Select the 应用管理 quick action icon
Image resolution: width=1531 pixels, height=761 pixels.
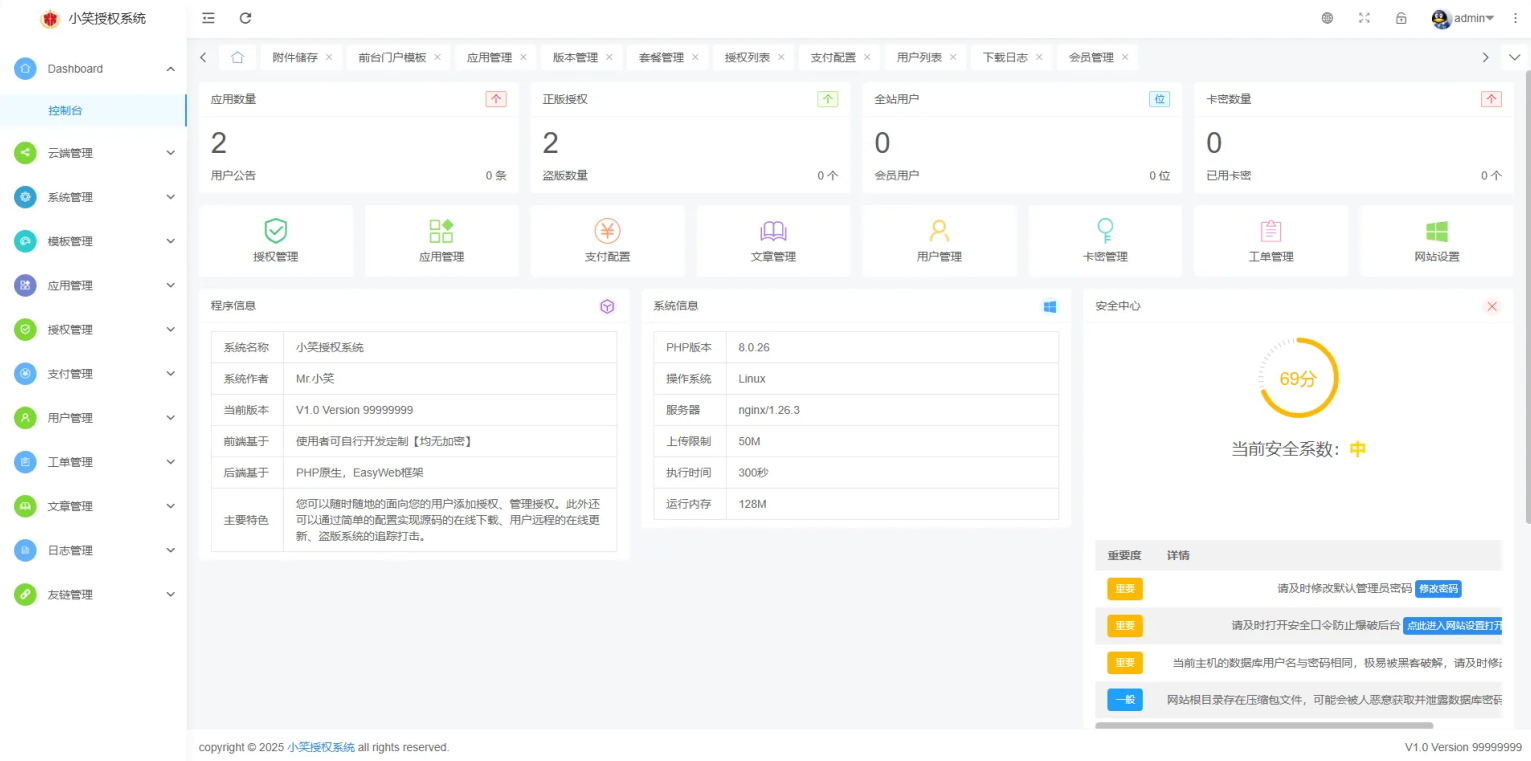tap(441, 232)
